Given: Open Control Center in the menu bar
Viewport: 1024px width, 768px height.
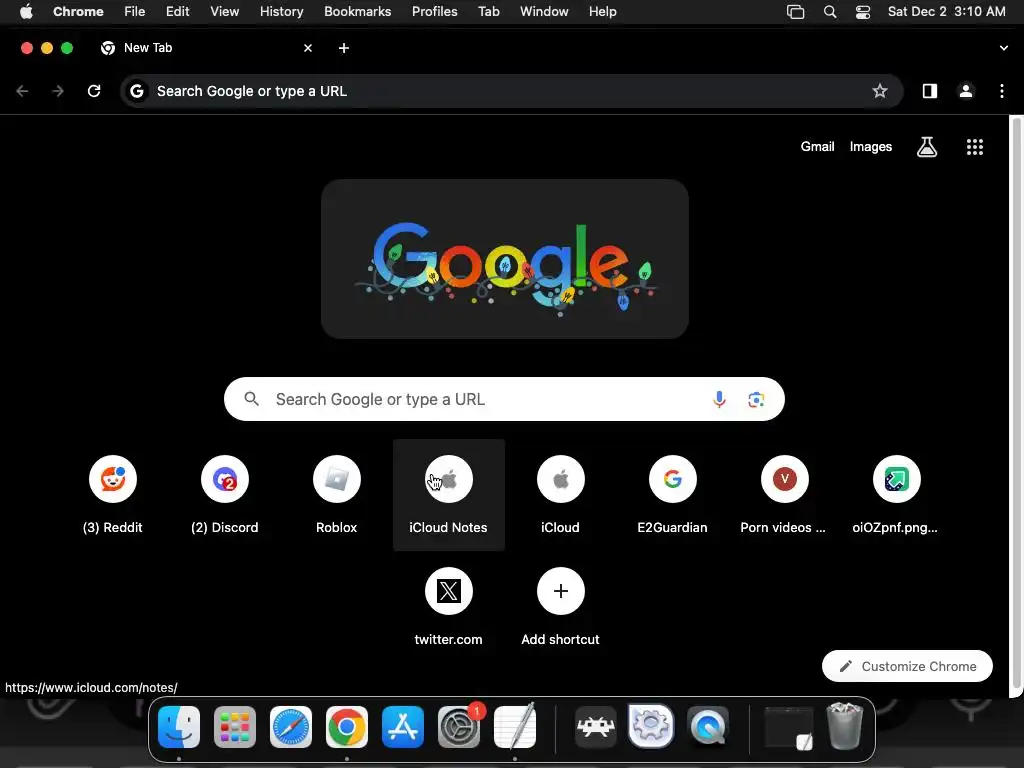Looking at the screenshot, I should coord(863,12).
